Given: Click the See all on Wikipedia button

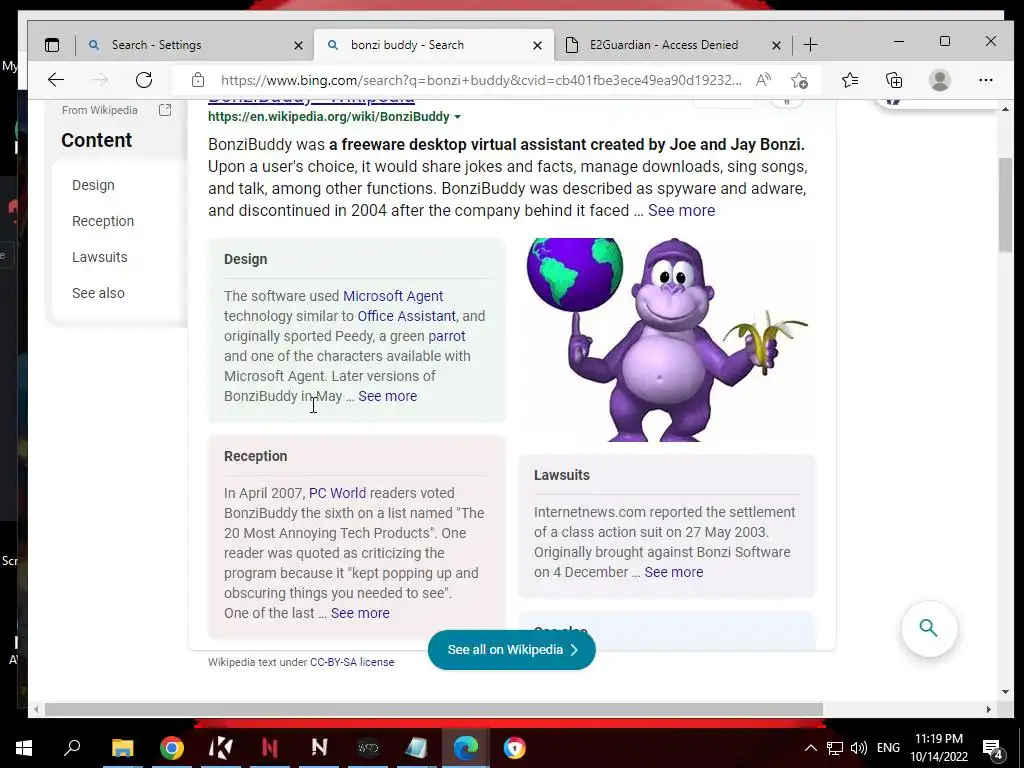Looking at the screenshot, I should pyautogui.click(x=511, y=650).
